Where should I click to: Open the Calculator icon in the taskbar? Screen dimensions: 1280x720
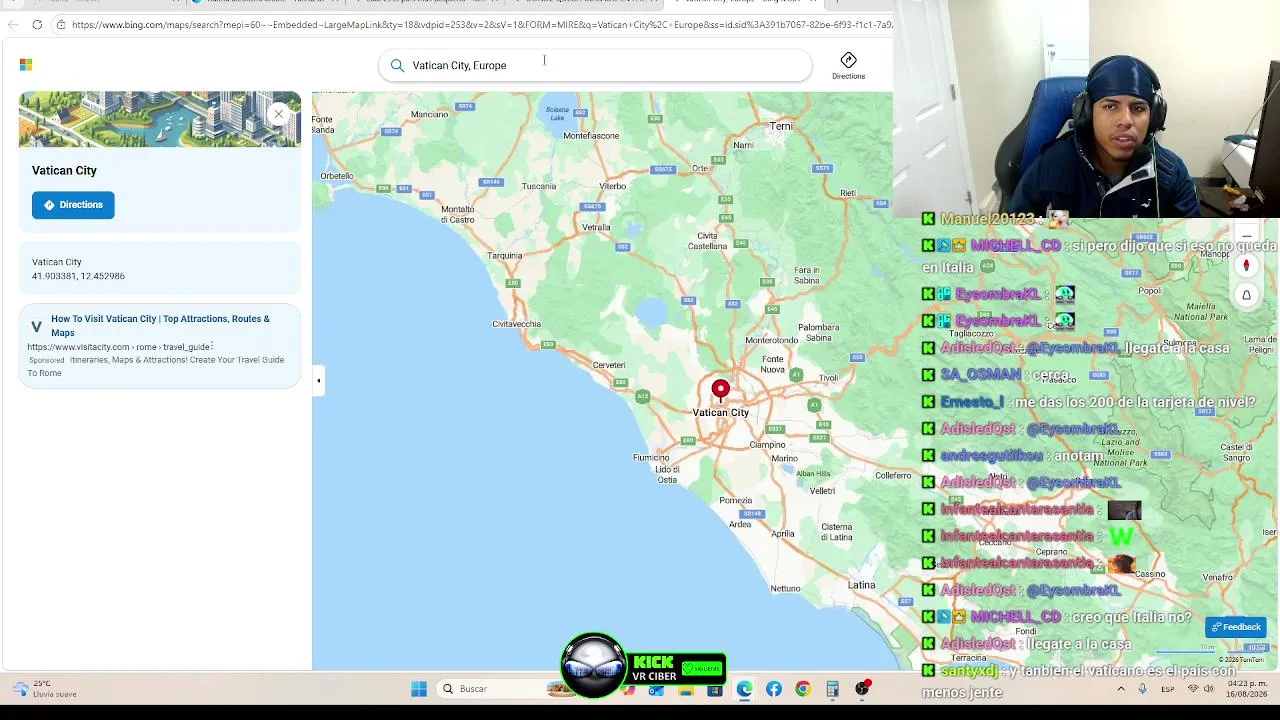click(832, 689)
